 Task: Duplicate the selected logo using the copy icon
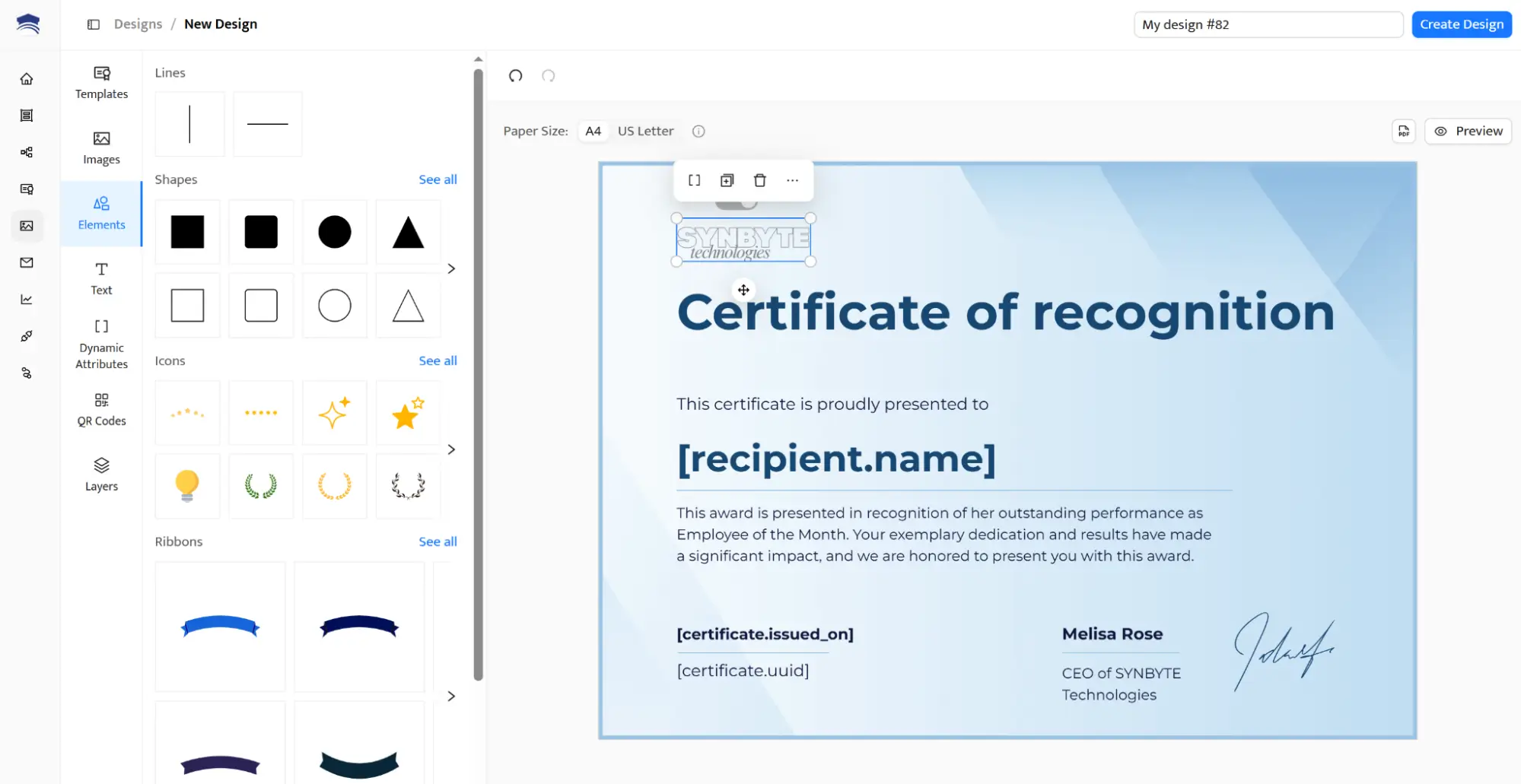(x=726, y=180)
